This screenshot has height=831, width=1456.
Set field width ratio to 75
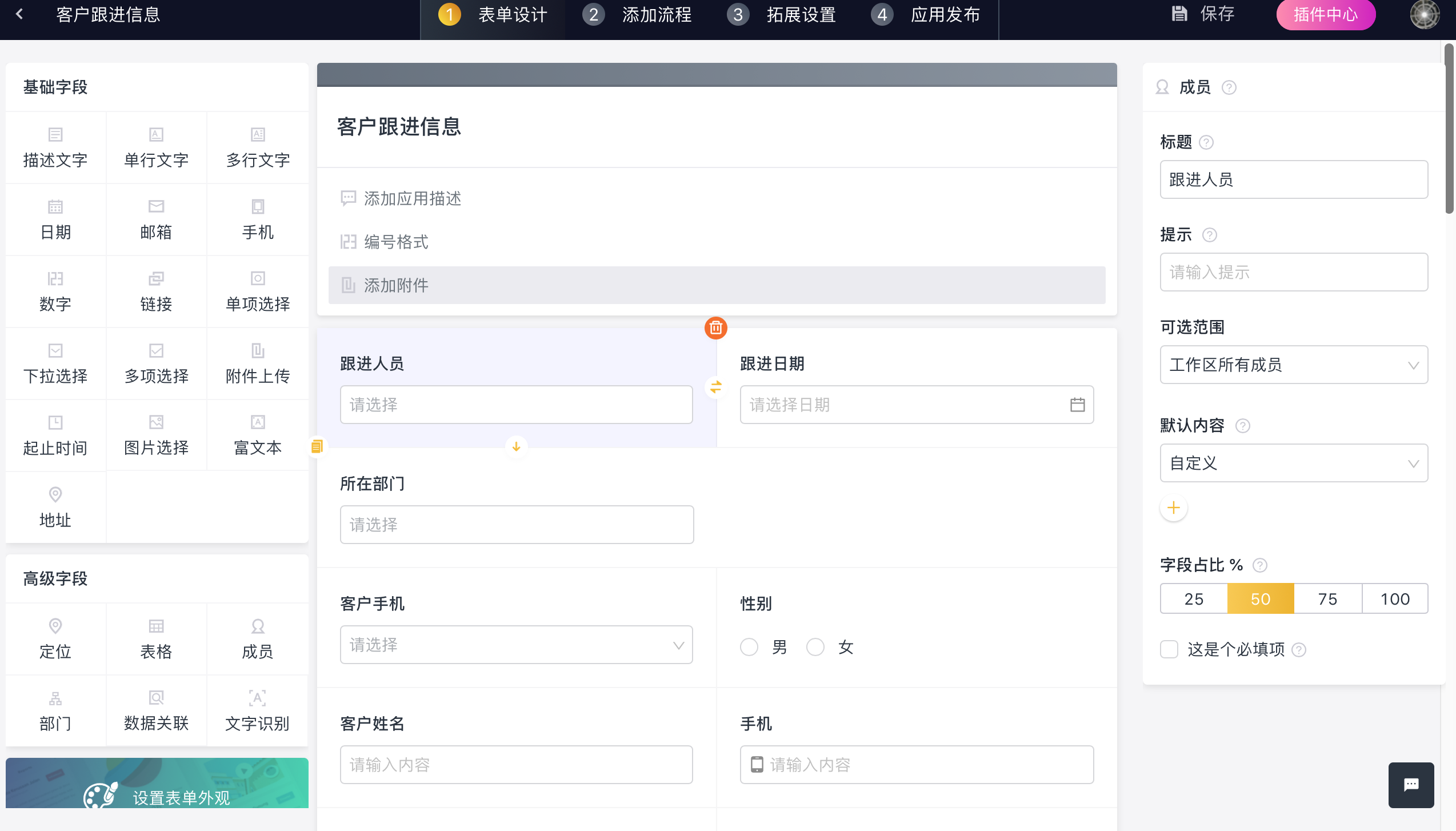[1327, 599]
